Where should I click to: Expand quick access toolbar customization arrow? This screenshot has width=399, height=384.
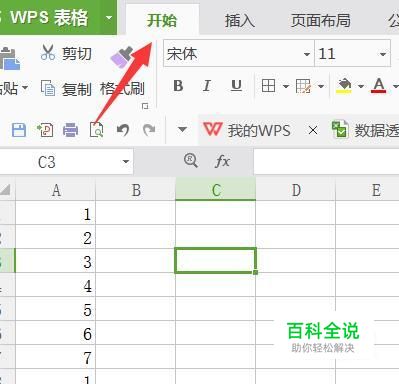click(182, 129)
